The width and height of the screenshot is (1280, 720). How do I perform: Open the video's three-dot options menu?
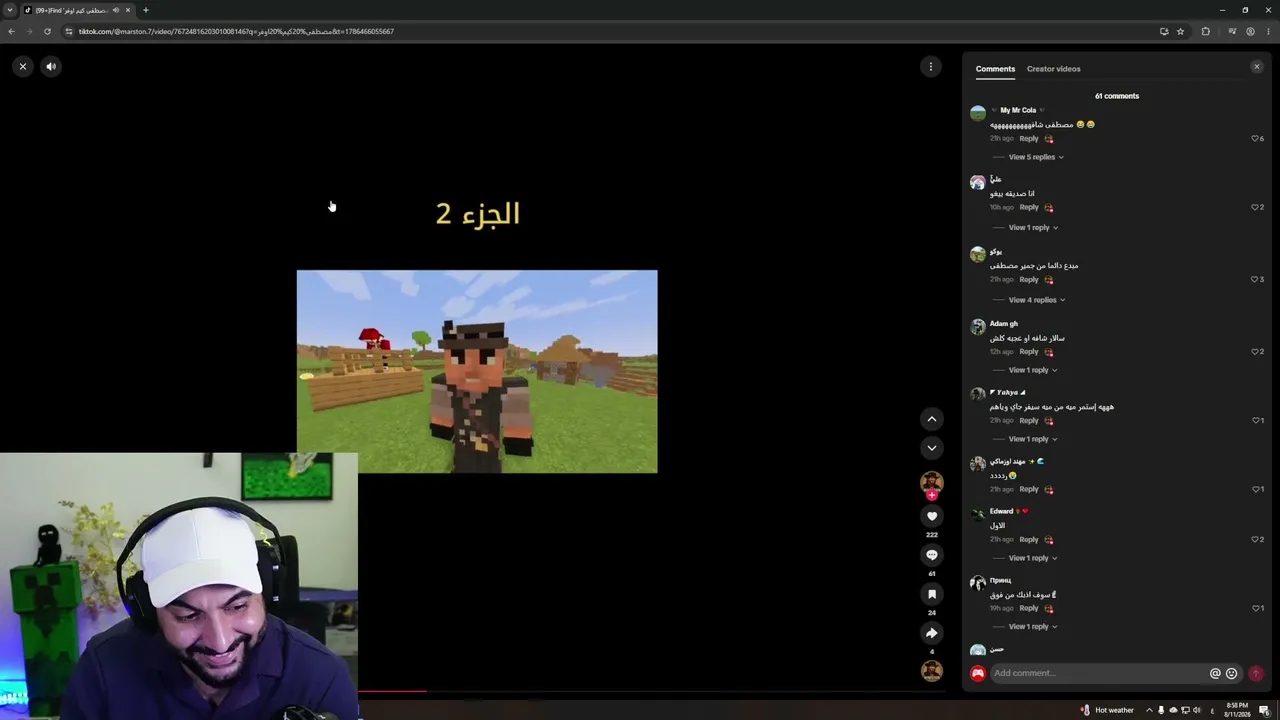pyautogui.click(x=931, y=67)
